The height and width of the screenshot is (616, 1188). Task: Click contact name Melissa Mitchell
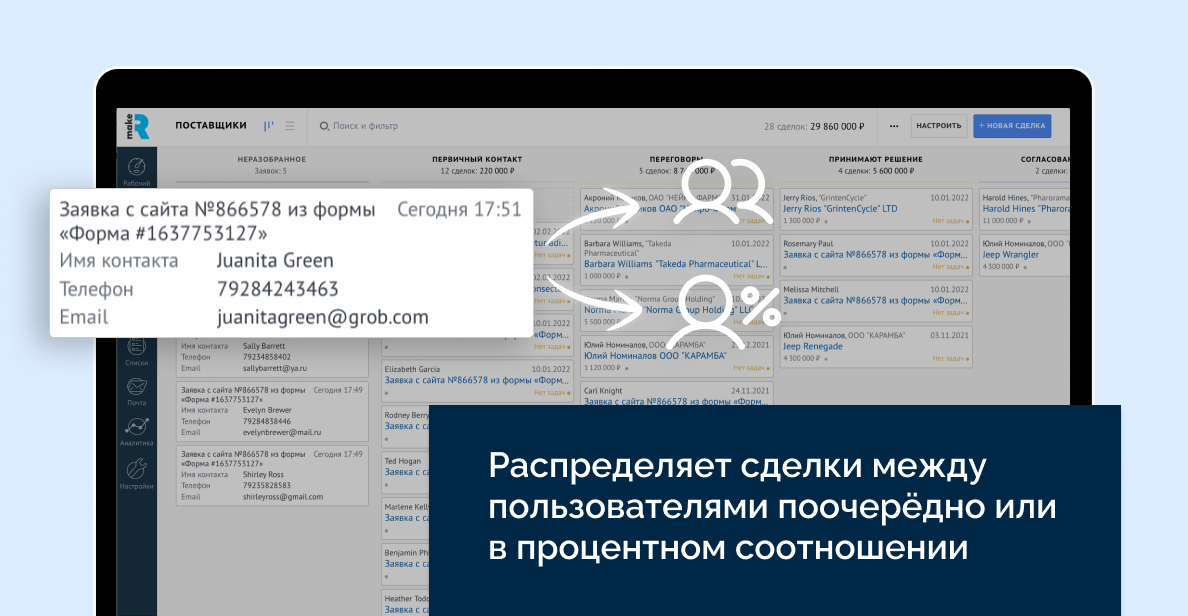point(810,289)
